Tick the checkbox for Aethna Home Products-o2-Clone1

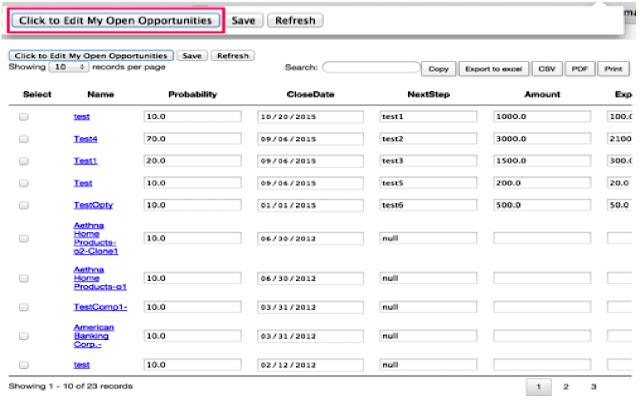pos(24,238)
